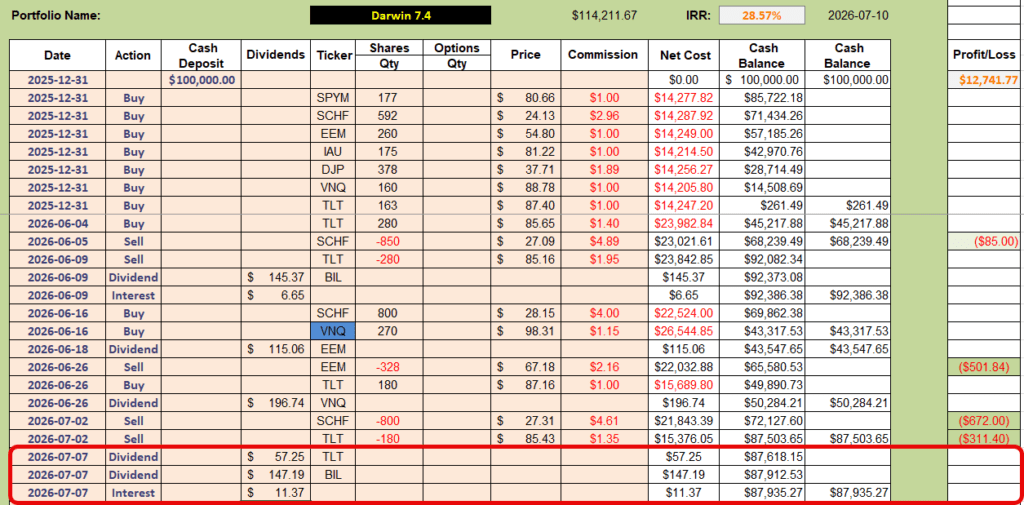Click the $100,000.00 Cash Deposit cell
The height and width of the screenshot is (505, 1024).
click(200, 80)
